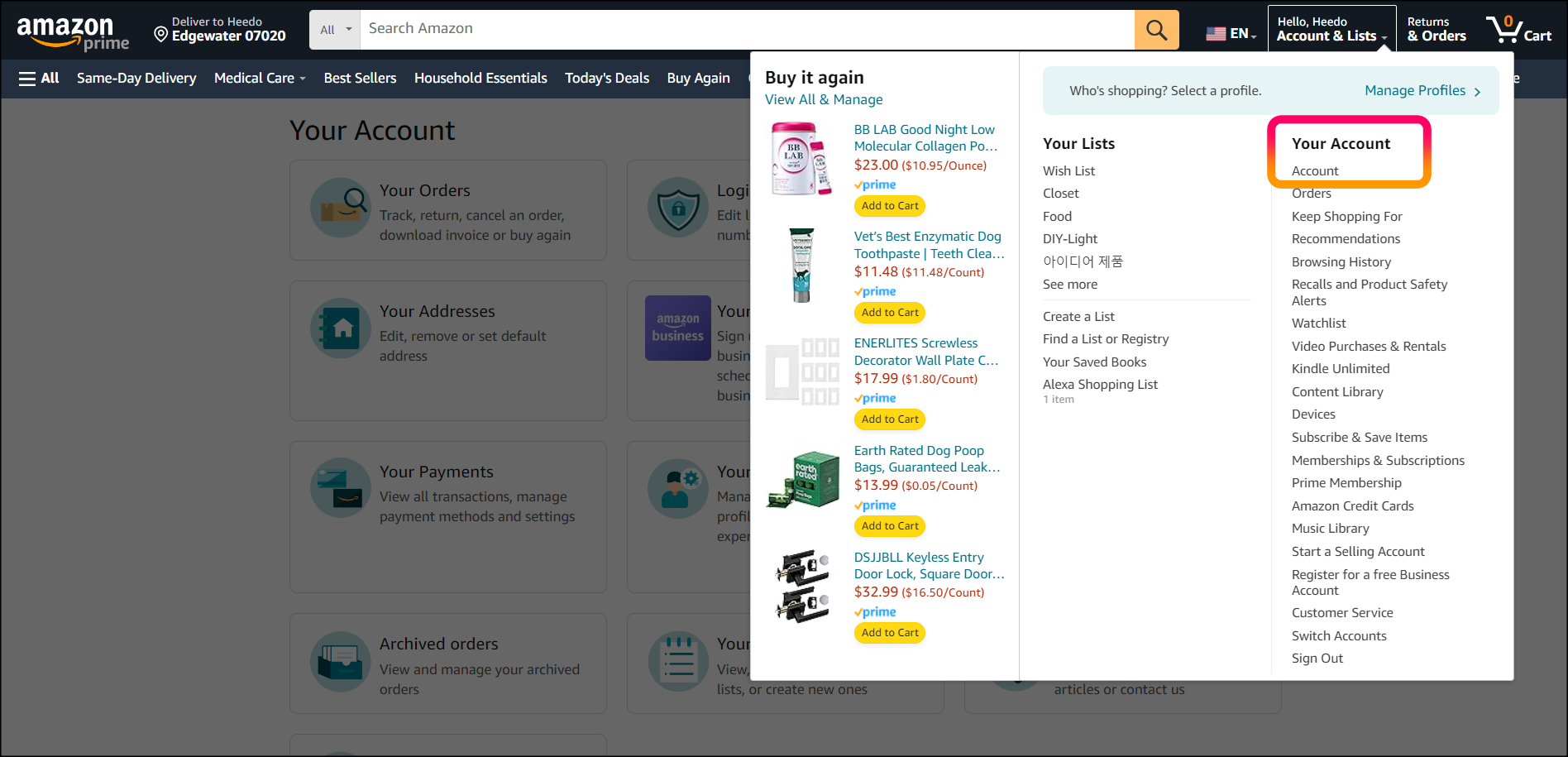Open Keep Shopping For link
Viewport: 1568px width, 757px height.
1347,216
